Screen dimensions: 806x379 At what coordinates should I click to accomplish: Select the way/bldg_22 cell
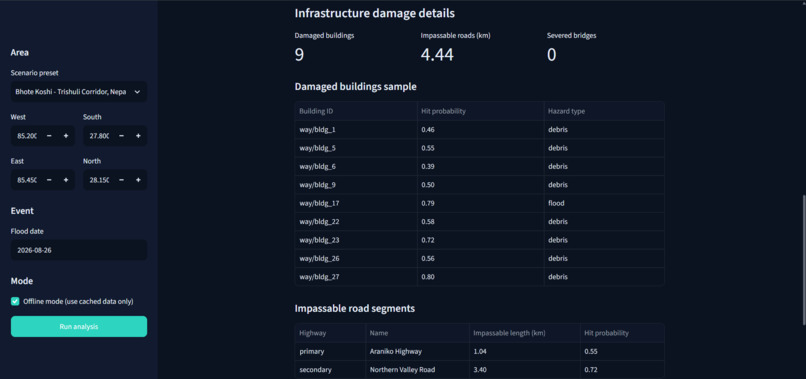click(x=356, y=222)
